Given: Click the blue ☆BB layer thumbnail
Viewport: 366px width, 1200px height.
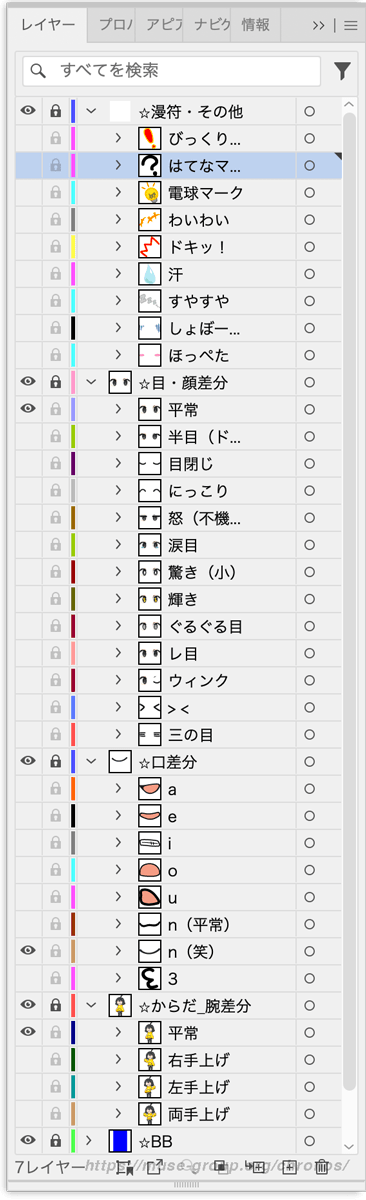Looking at the screenshot, I should (120, 1140).
